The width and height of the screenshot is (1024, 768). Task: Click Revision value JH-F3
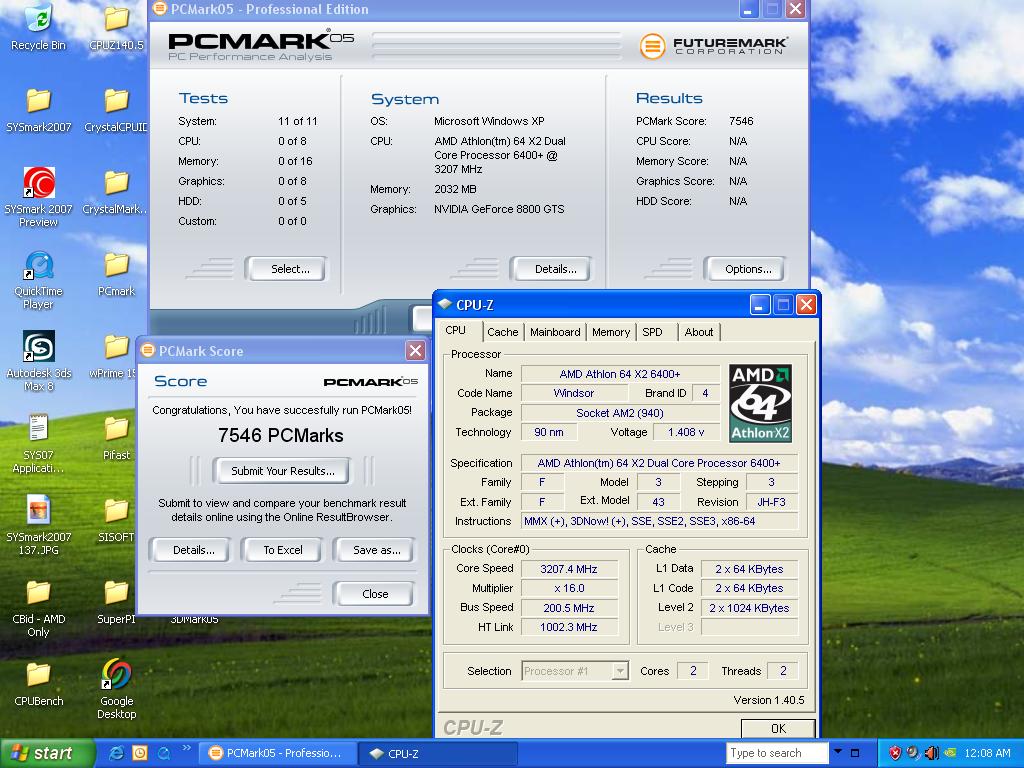(771, 502)
